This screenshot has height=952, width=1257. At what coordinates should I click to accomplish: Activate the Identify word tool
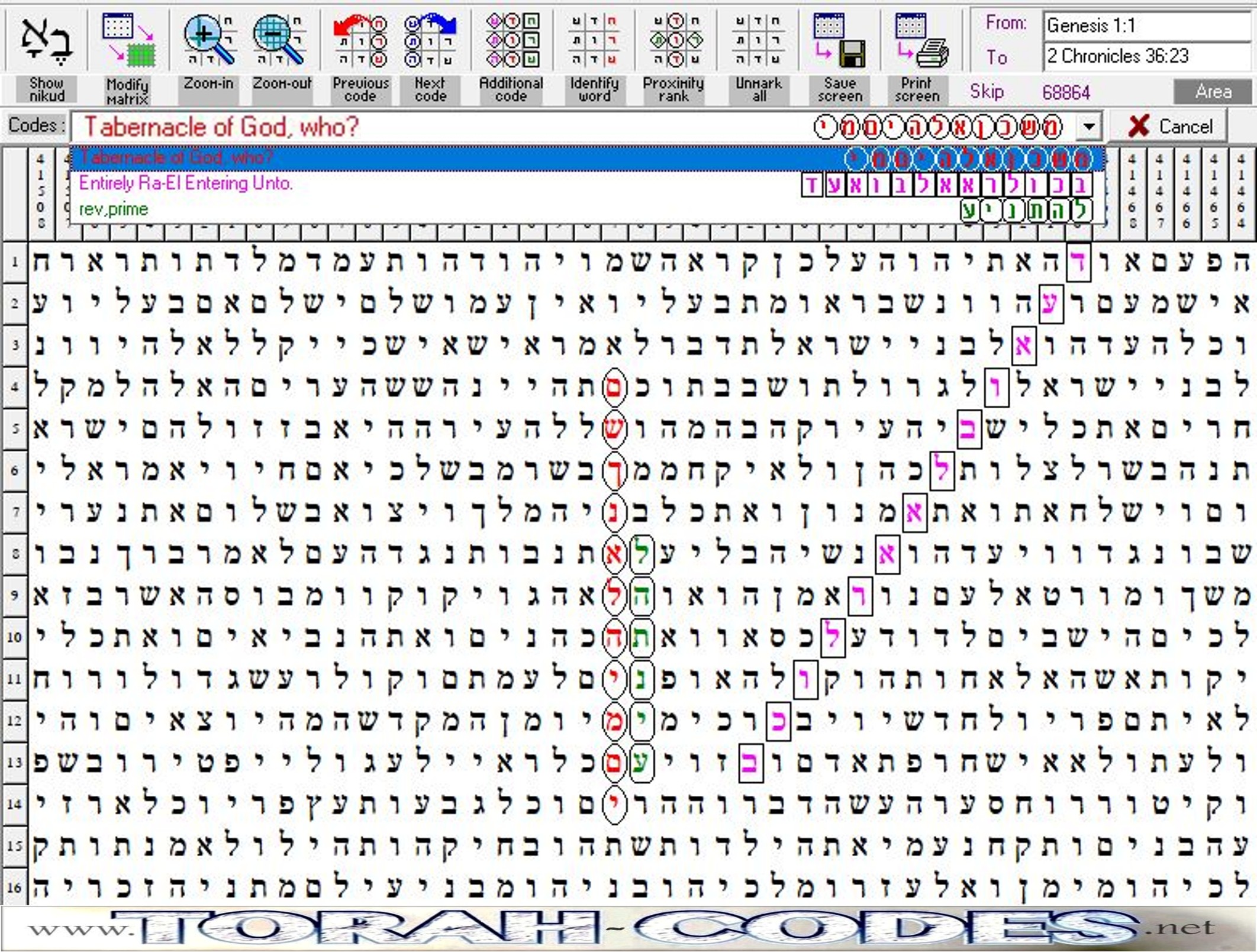(x=594, y=40)
